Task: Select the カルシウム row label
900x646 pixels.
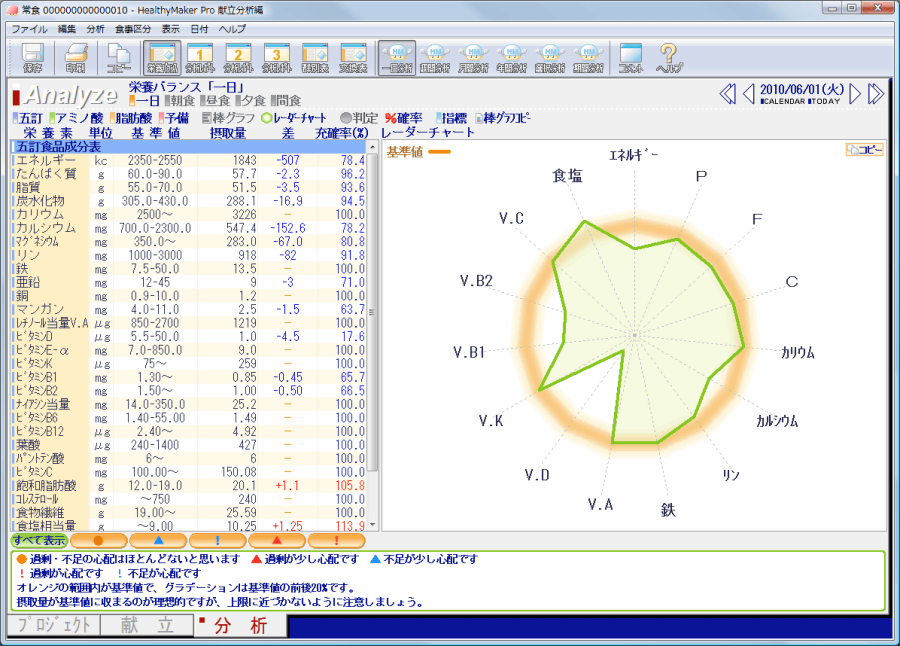Action: point(46,228)
